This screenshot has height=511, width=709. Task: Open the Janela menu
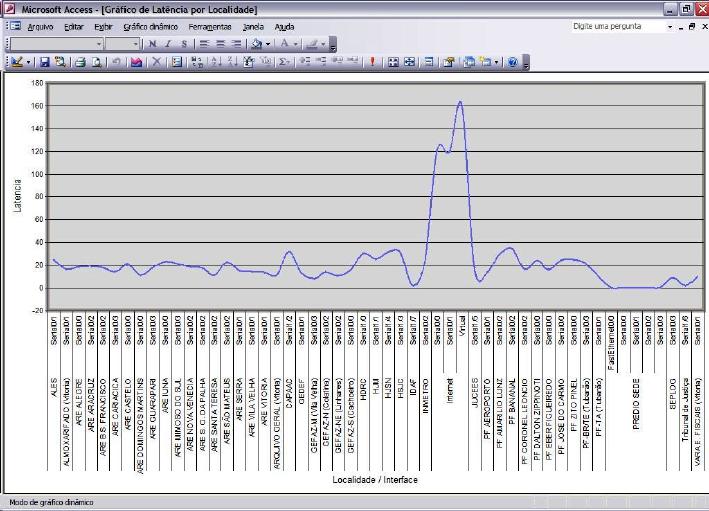point(253,27)
